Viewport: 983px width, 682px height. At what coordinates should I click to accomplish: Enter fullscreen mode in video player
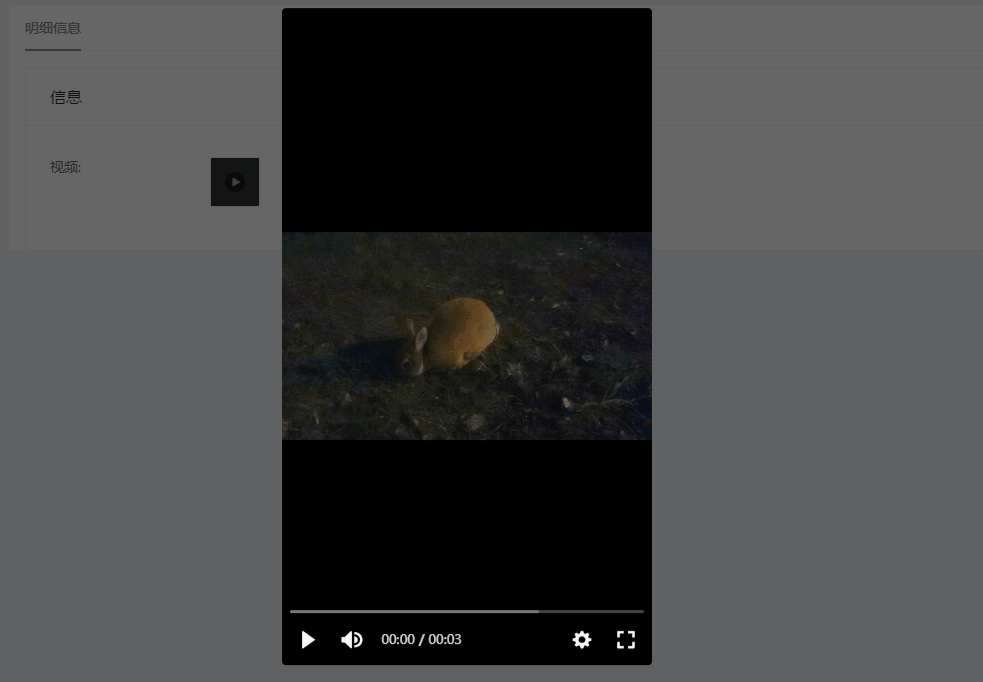pos(626,639)
